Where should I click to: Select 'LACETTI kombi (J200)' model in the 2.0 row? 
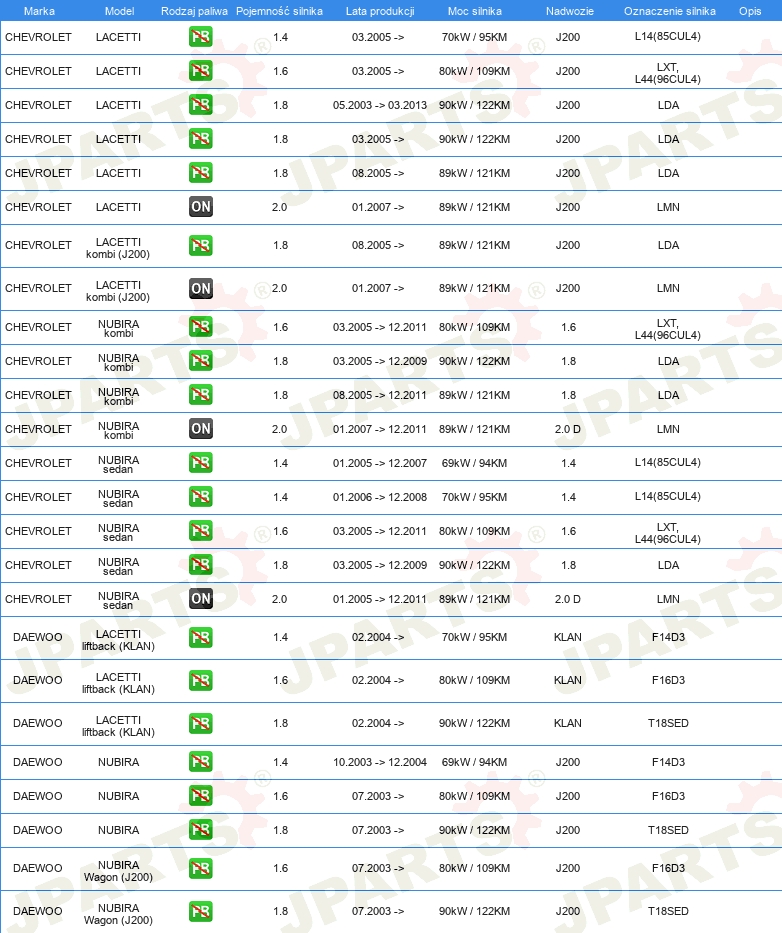(118, 291)
